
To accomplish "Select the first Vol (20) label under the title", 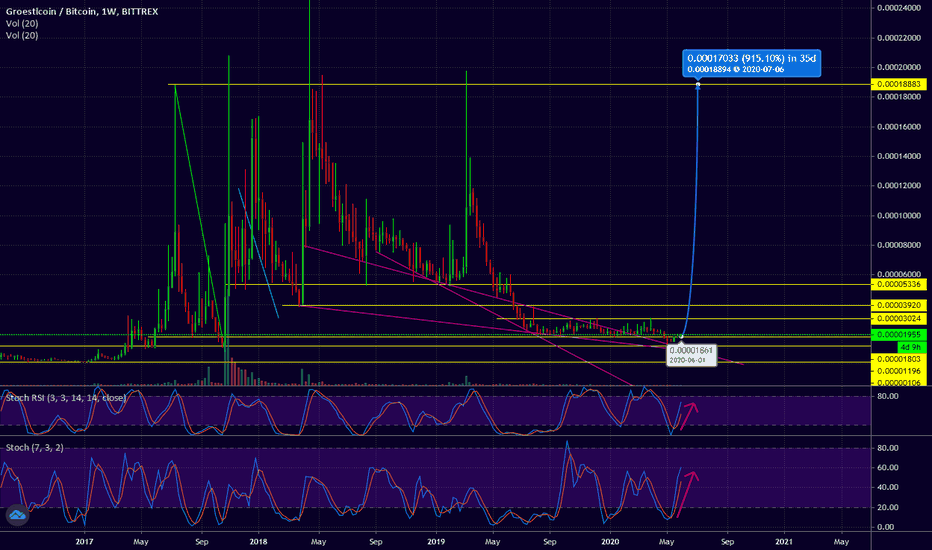I will (x=22, y=24).
